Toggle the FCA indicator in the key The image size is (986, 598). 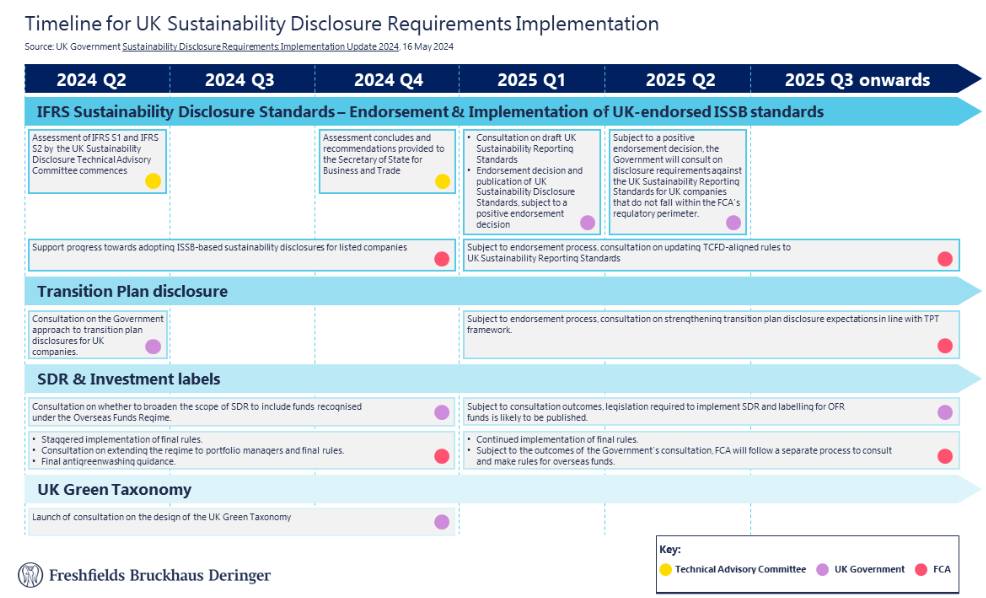[921, 568]
